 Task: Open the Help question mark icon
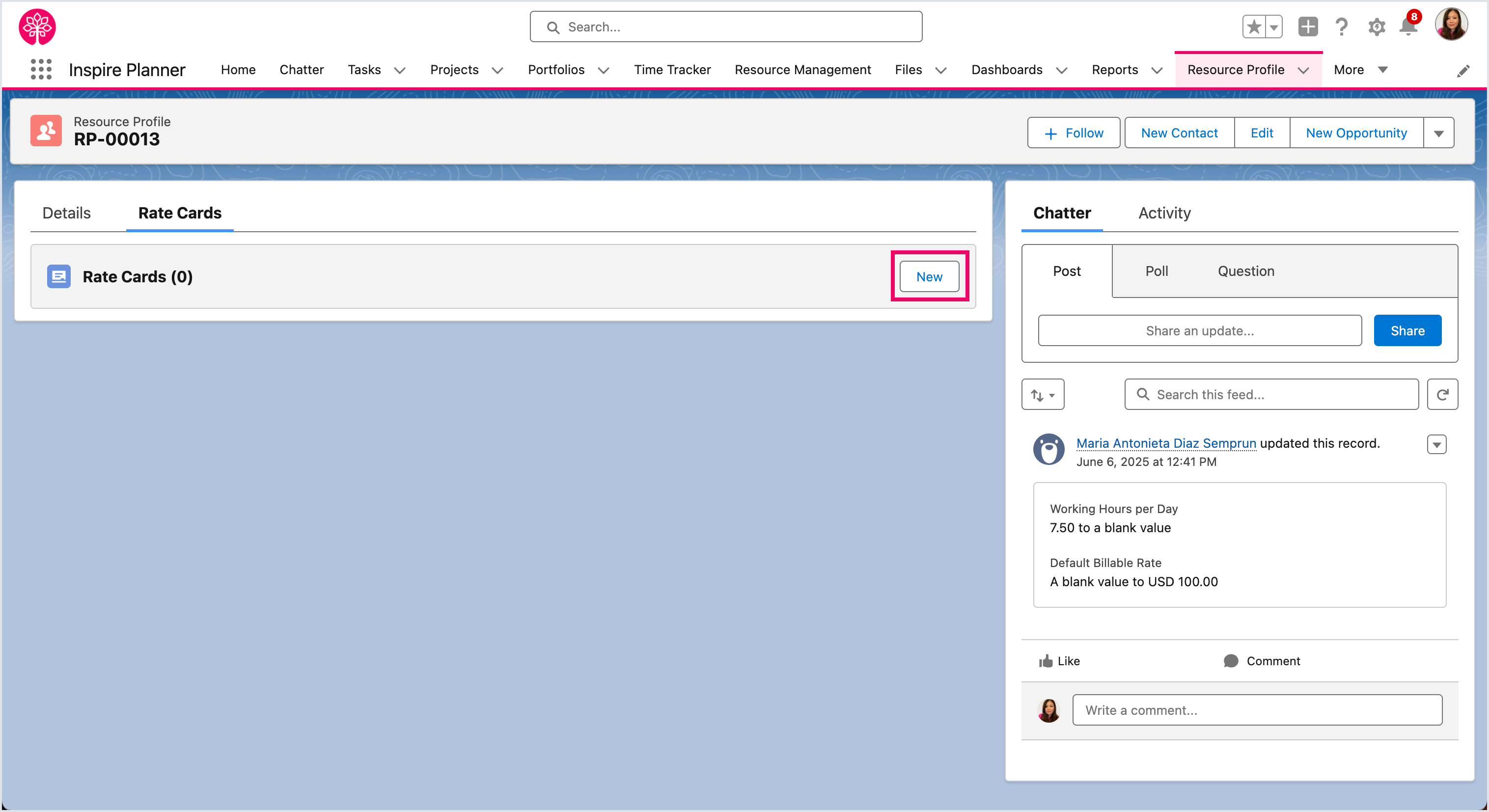(1342, 27)
